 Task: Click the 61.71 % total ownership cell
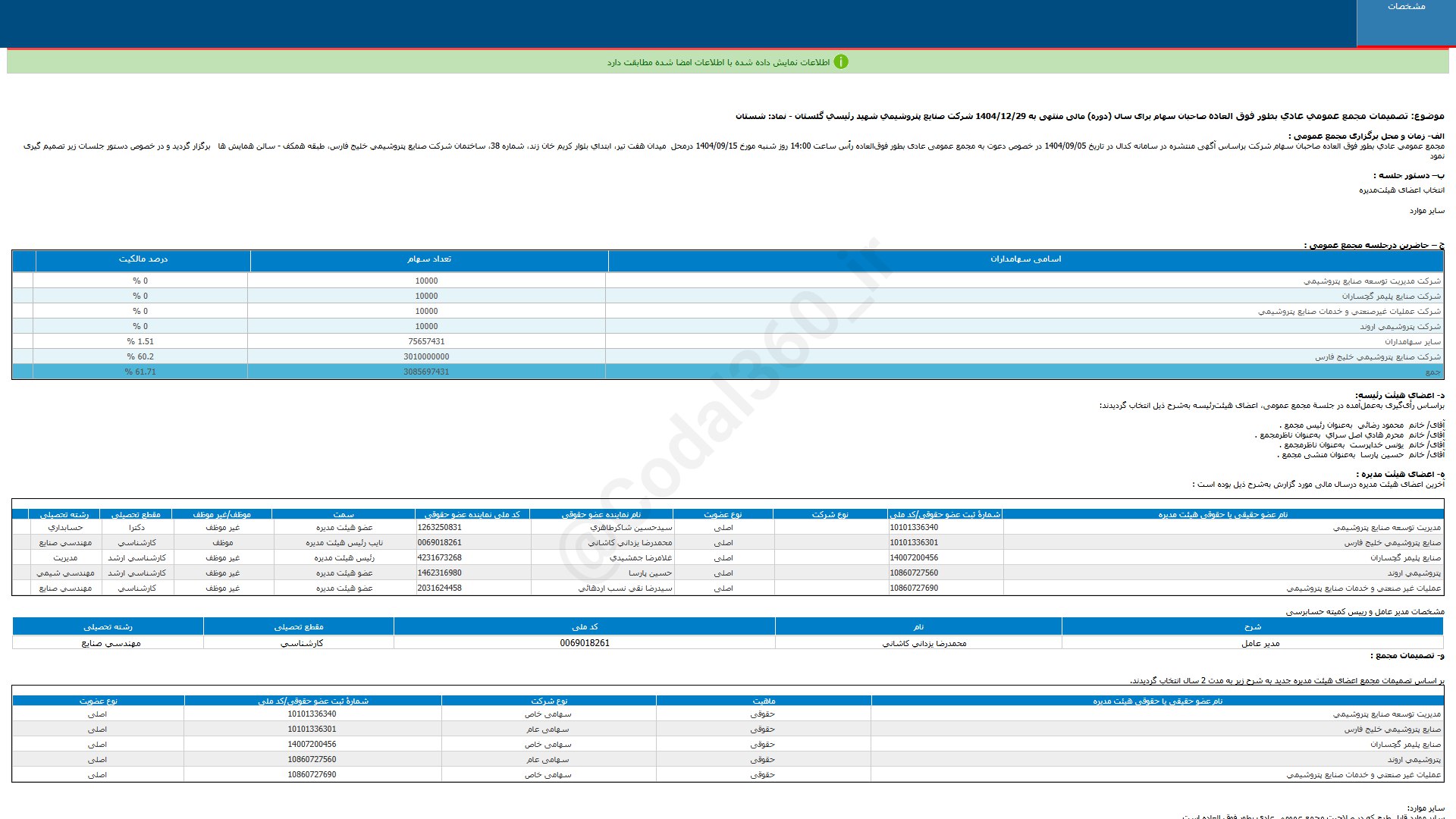click(x=140, y=372)
